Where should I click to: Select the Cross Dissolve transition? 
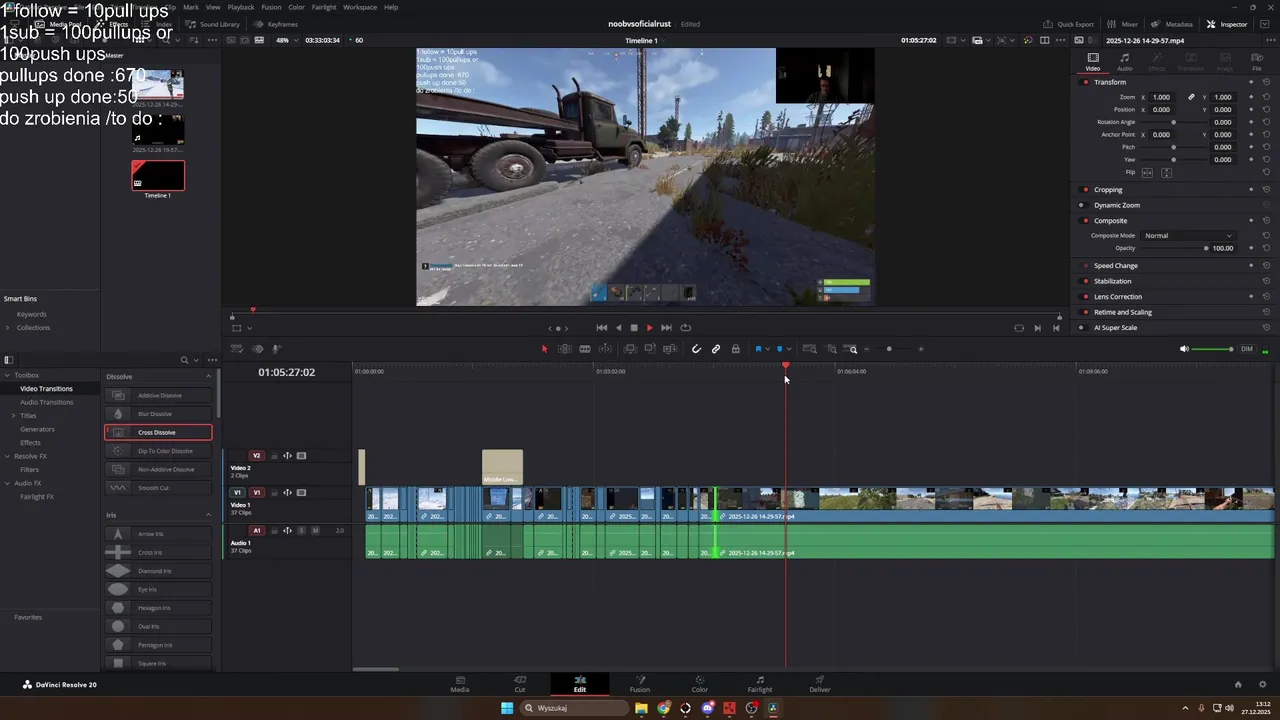158,432
